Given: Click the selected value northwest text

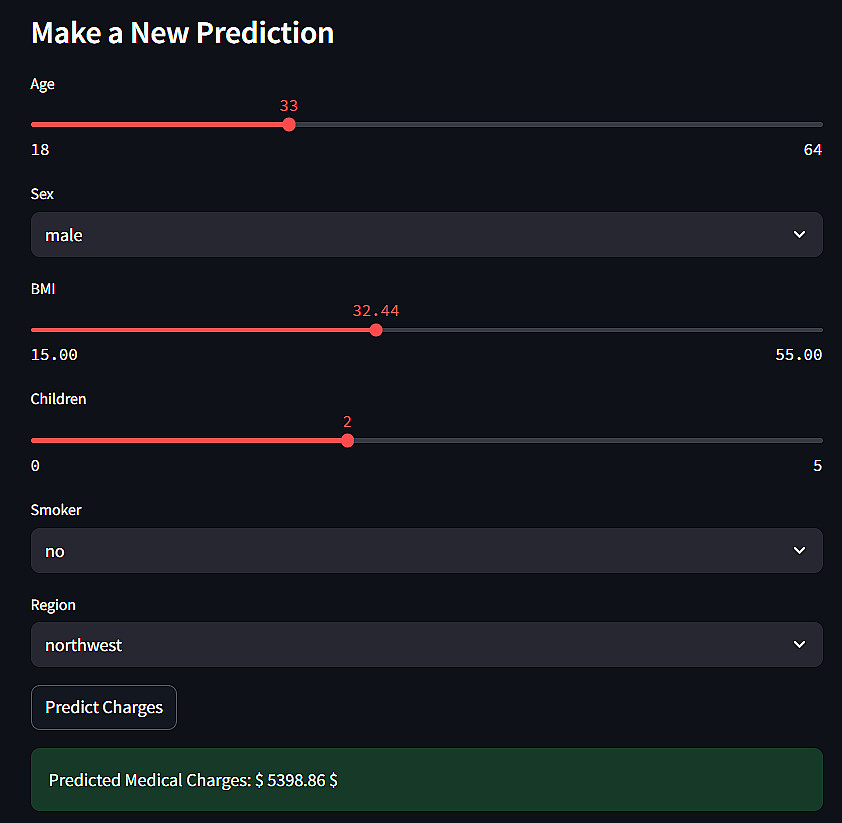Looking at the screenshot, I should 84,646.
